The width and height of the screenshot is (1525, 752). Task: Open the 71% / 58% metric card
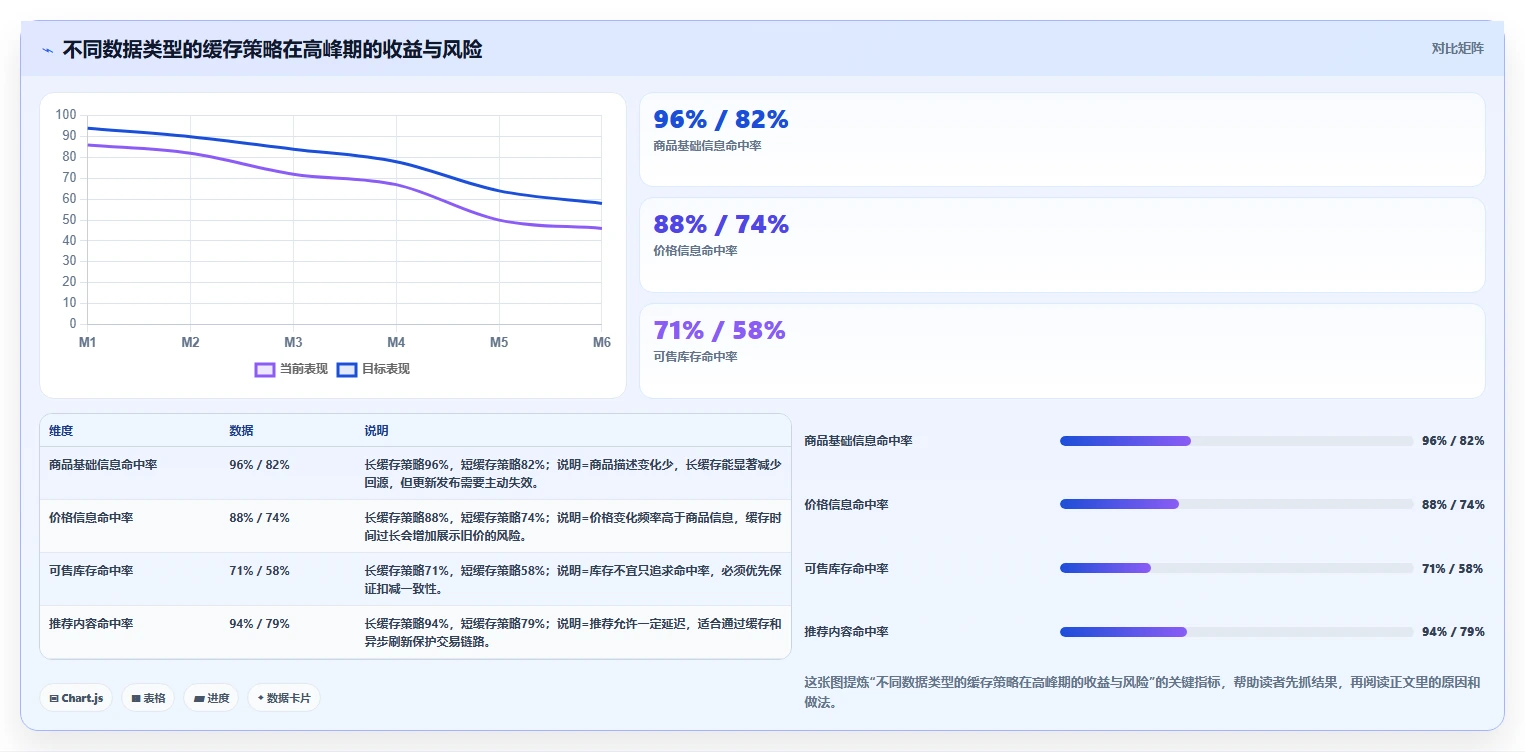coord(1062,351)
